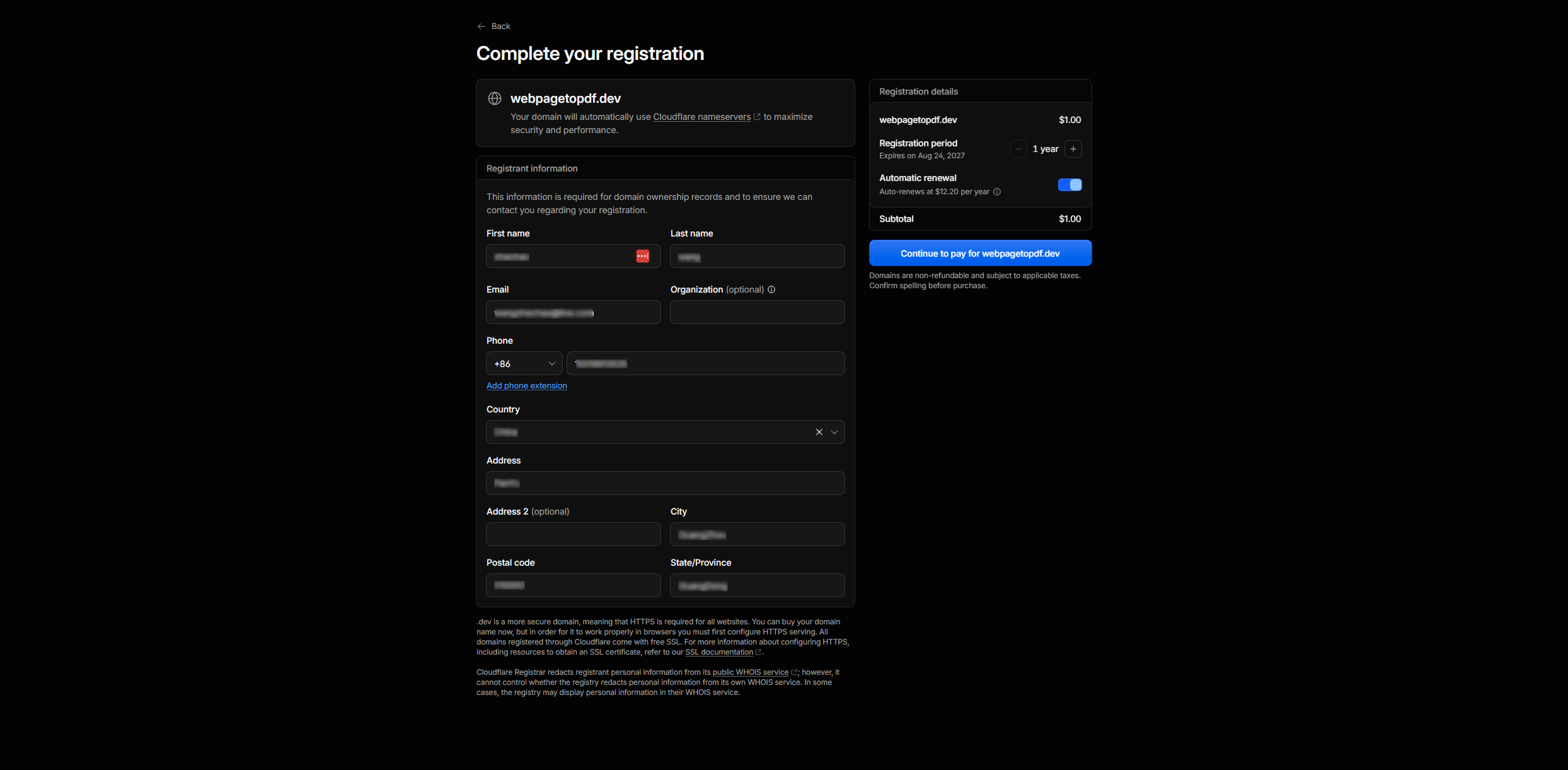This screenshot has height=770, width=1568.
Task: Click the 'Registrant information' heading
Action: click(x=532, y=168)
